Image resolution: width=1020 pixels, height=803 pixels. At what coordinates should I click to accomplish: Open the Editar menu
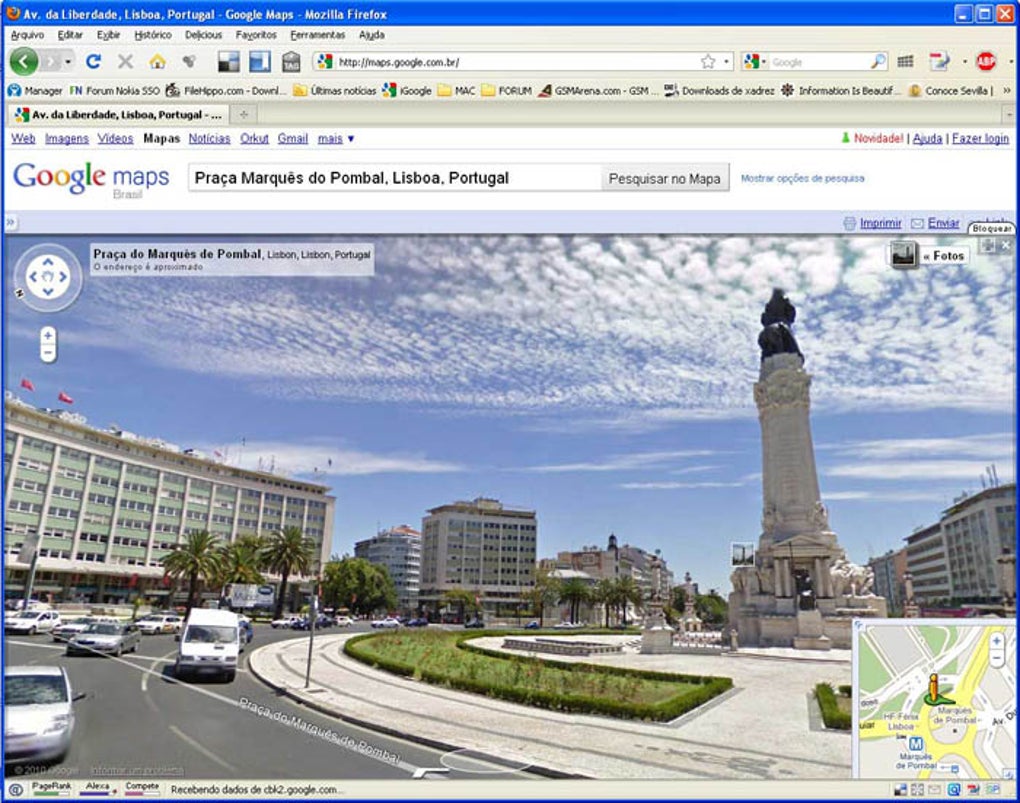pyautogui.click(x=70, y=35)
